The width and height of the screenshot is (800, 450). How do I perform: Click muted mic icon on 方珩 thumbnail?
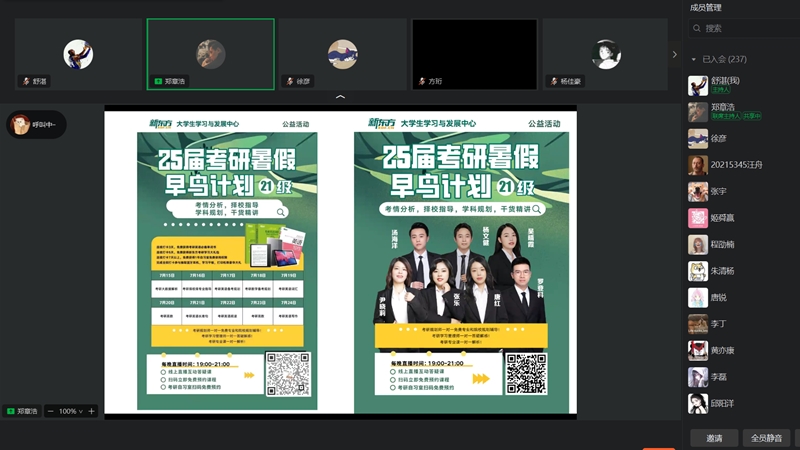422,81
